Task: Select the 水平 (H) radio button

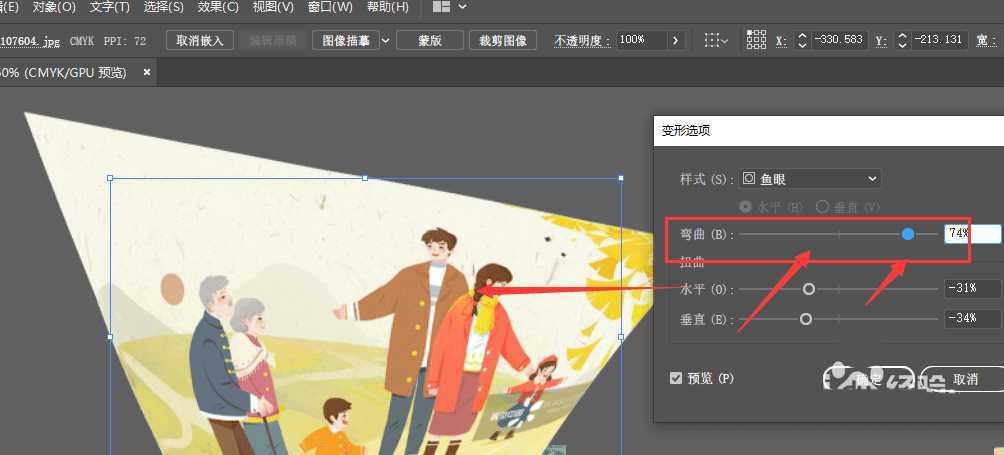Action: [745, 206]
